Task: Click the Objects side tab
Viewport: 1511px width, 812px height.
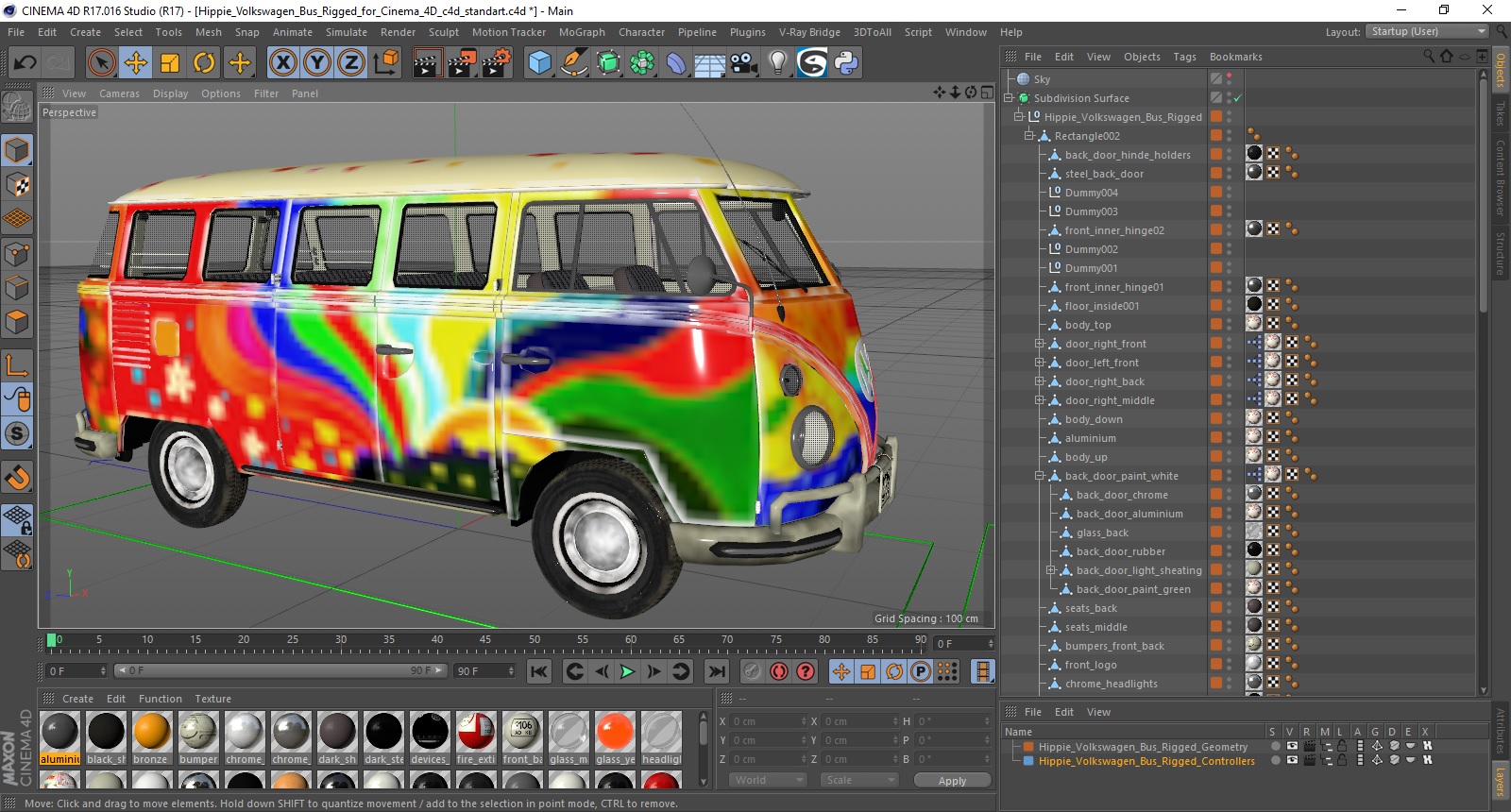Action: 1501,70
